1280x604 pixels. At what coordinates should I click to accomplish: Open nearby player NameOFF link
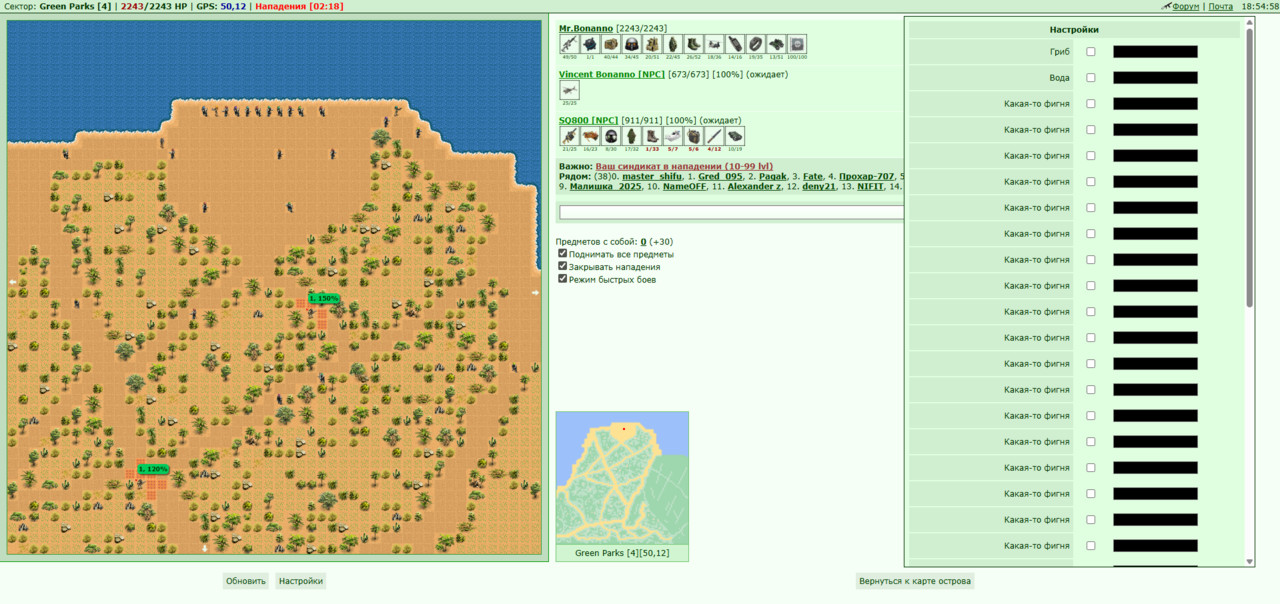[684, 186]
